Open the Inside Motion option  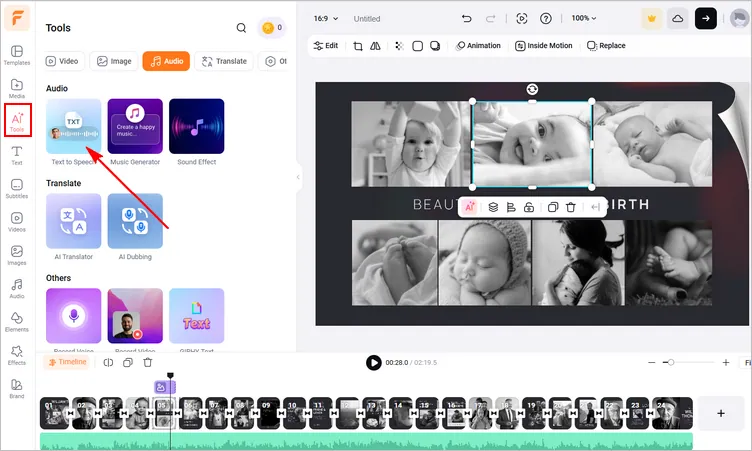coord(543,46)
